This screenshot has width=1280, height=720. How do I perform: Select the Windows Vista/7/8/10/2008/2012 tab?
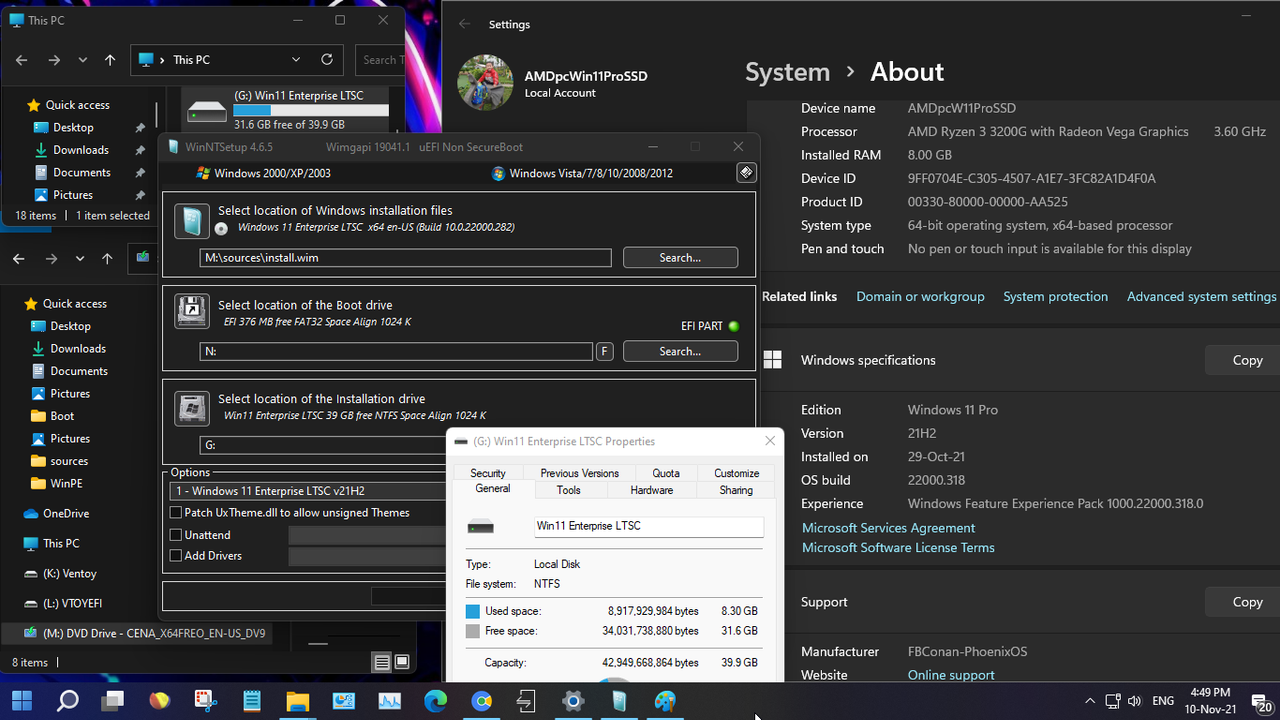pos(582,173)
